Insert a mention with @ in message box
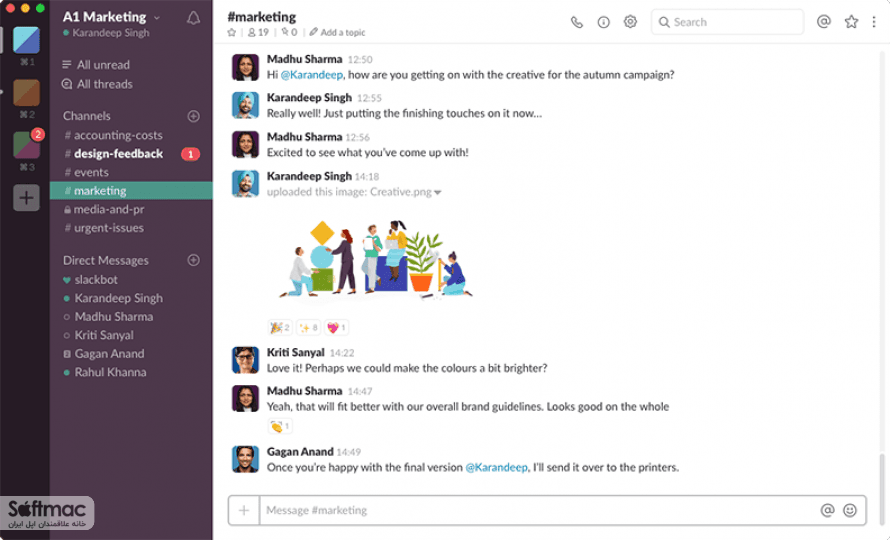This screenshot has width=890, height=540. tap(828, 510)
